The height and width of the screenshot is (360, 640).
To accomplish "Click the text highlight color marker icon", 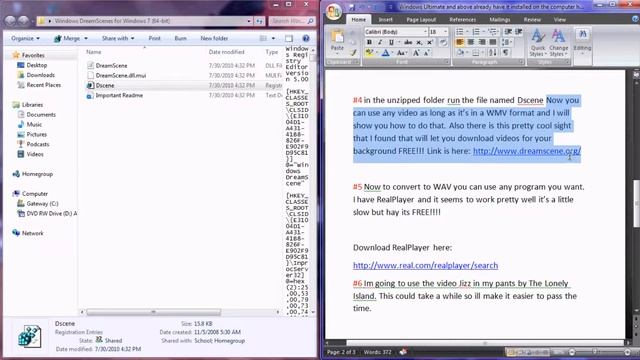I will coord(369,53).
